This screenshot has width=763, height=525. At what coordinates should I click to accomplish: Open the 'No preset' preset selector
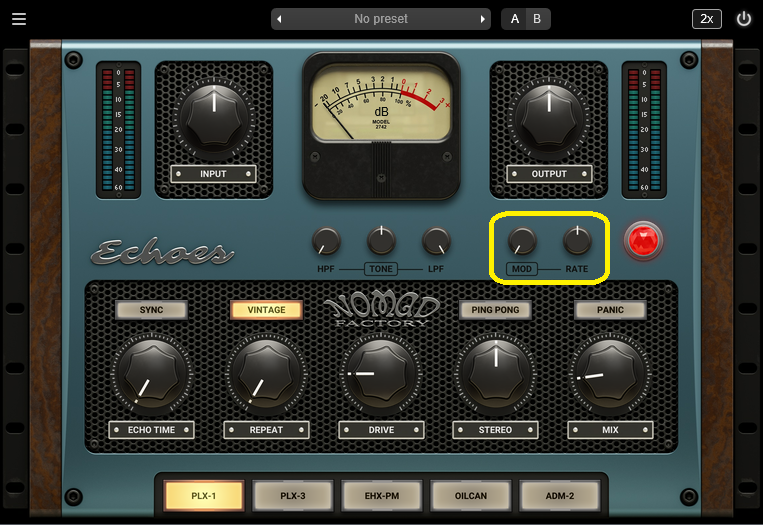(381, 19)
